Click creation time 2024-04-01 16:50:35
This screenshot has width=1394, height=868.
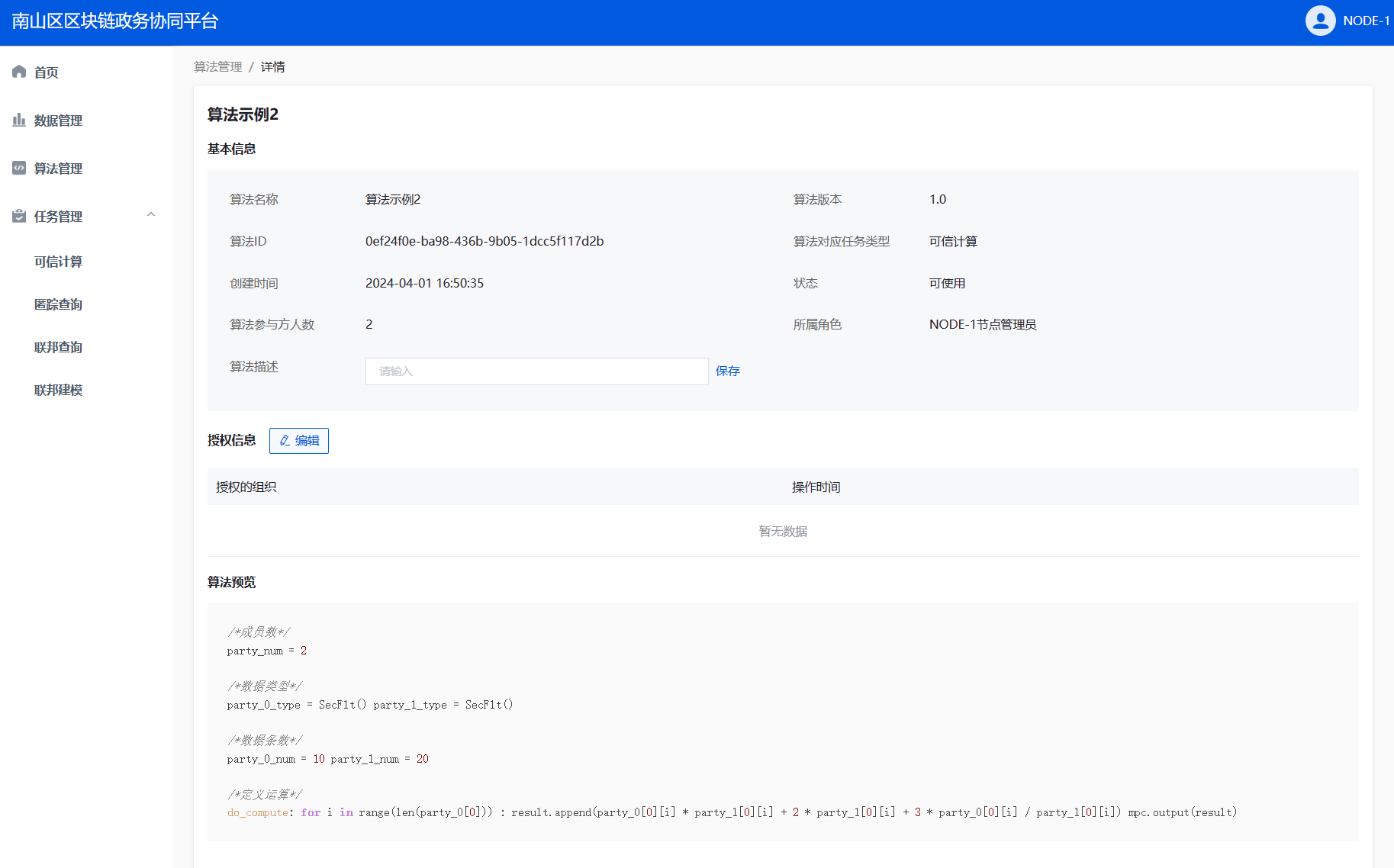click(424, 283)
